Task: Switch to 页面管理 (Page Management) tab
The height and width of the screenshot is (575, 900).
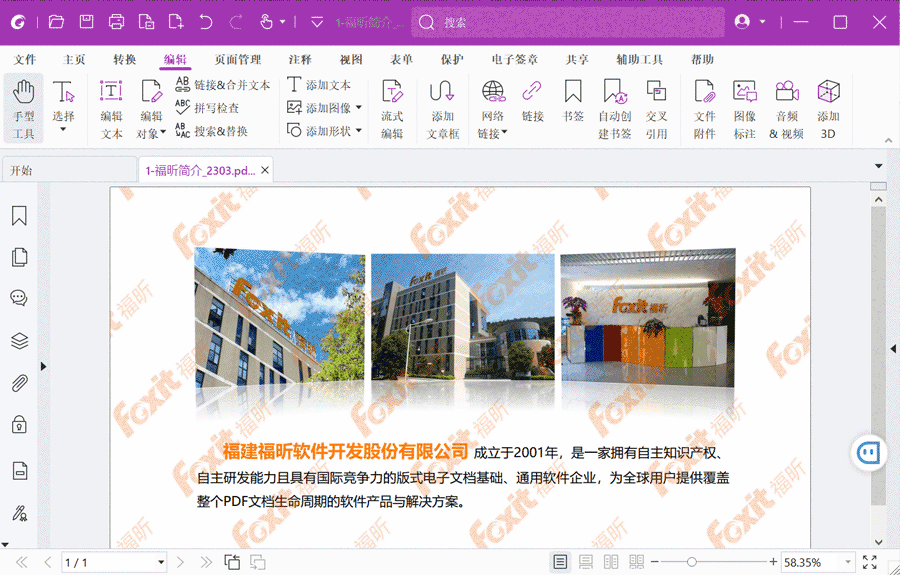Action: pos(238,59)
